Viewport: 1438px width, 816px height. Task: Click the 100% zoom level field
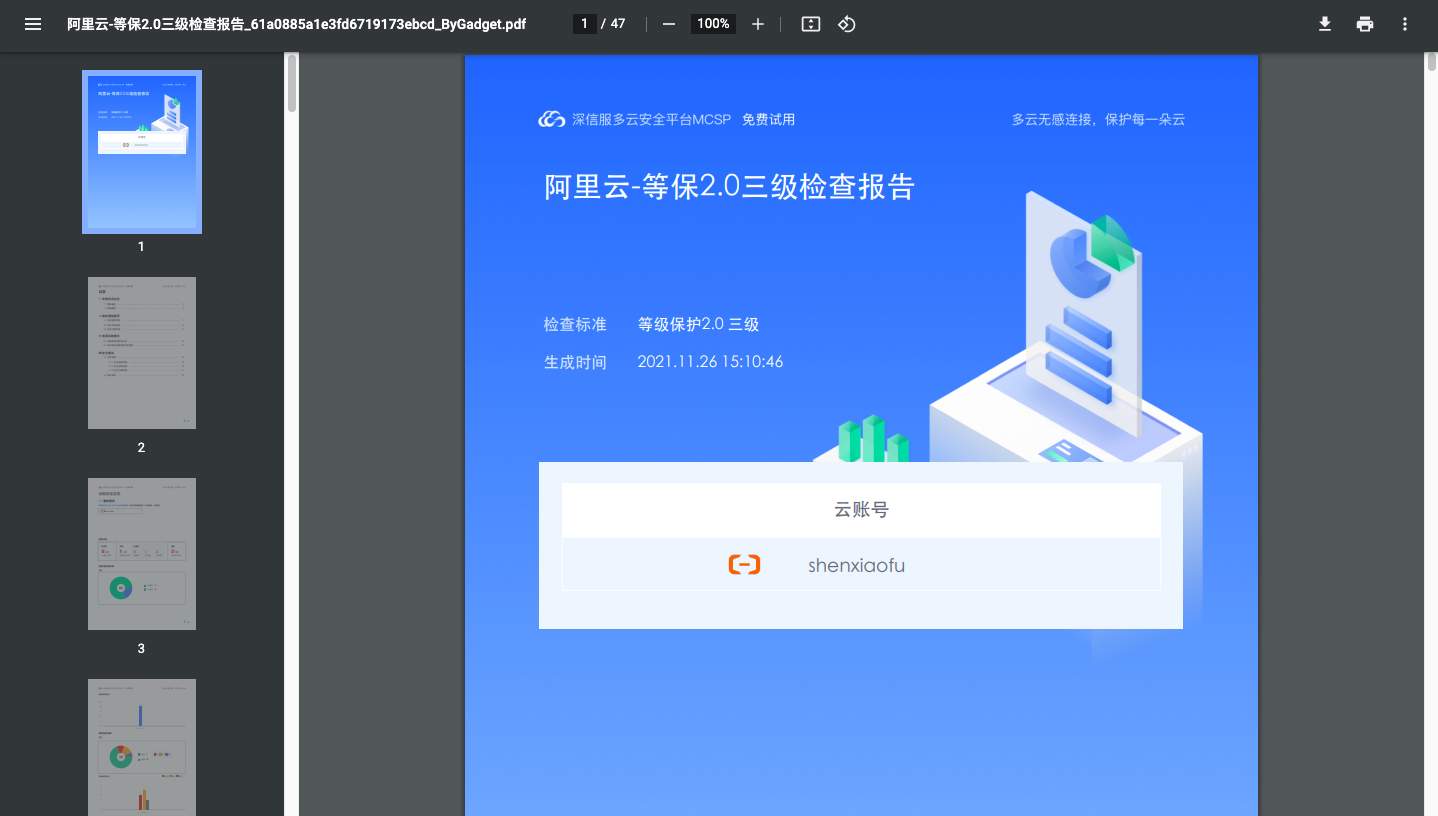pos(713,24)
